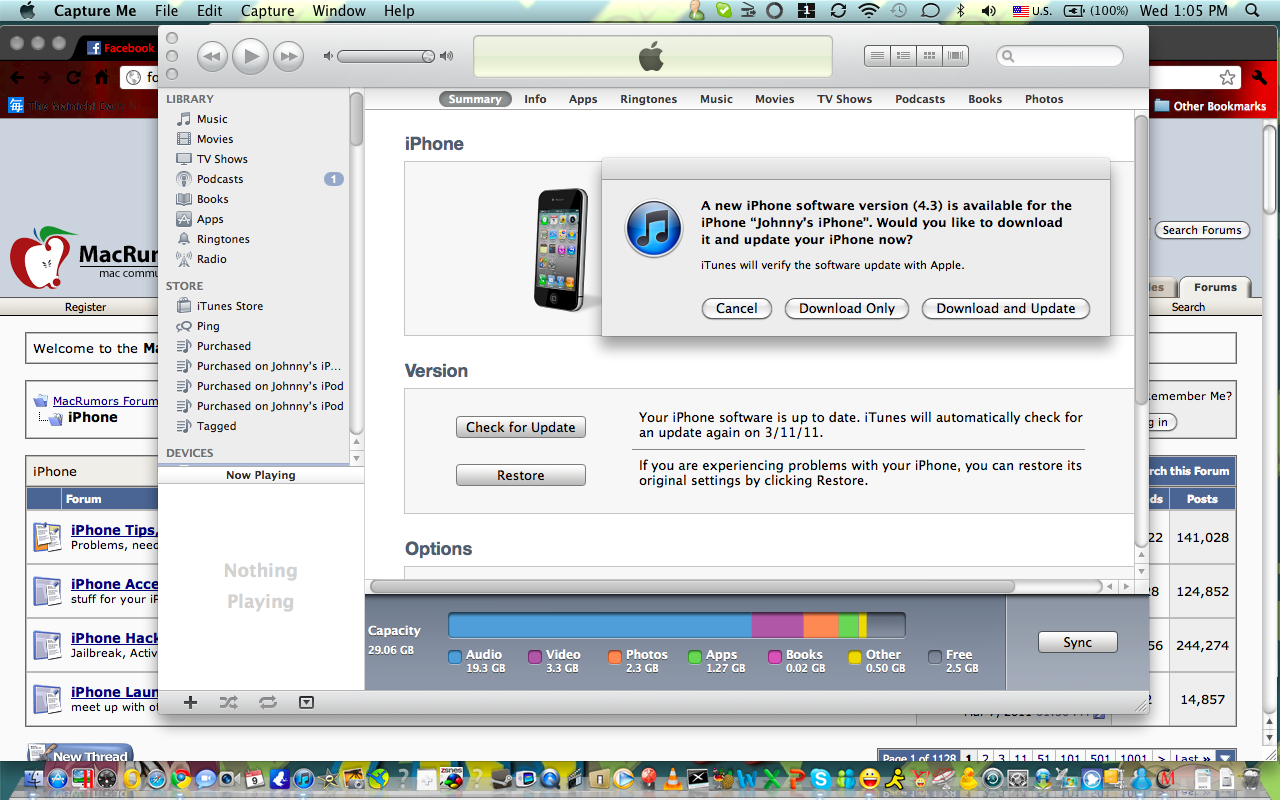The height and width of the screenshot is (800, 1280).
Task: Open Books in the library sidebar
Action: (x=212, y=199)
